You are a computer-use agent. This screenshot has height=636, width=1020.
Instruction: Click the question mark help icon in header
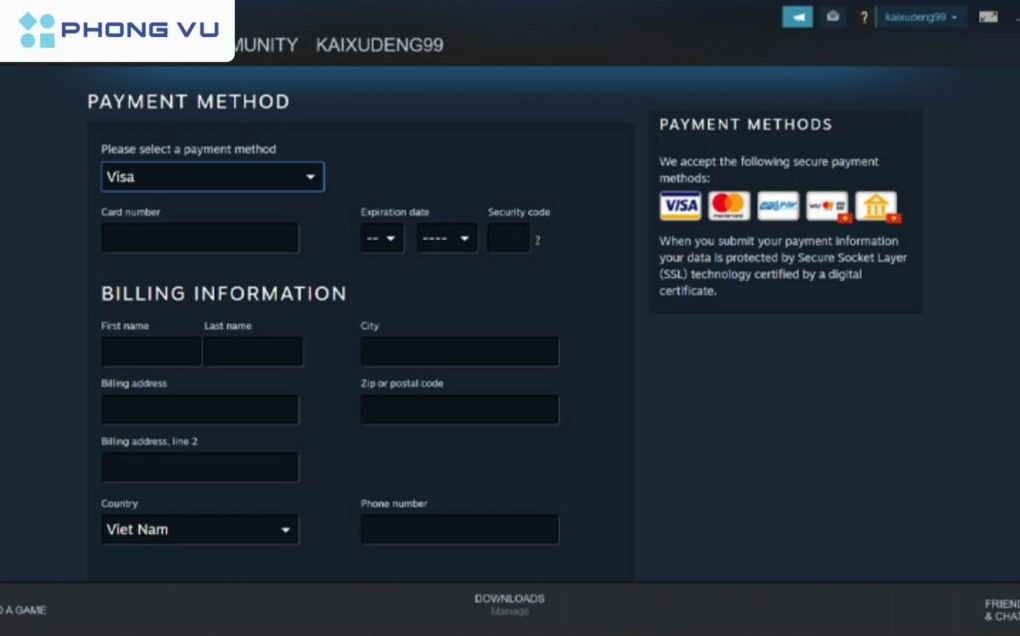click(x=864, y=18)
